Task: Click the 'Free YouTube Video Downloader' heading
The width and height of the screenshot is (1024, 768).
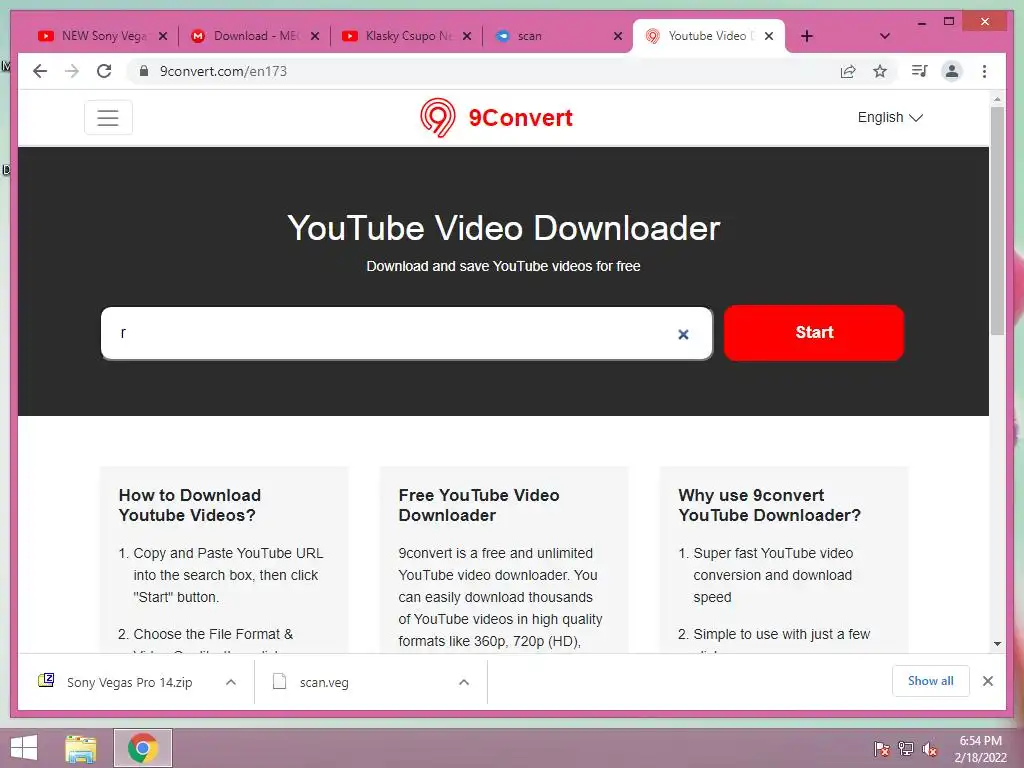Action: [479, 505]
